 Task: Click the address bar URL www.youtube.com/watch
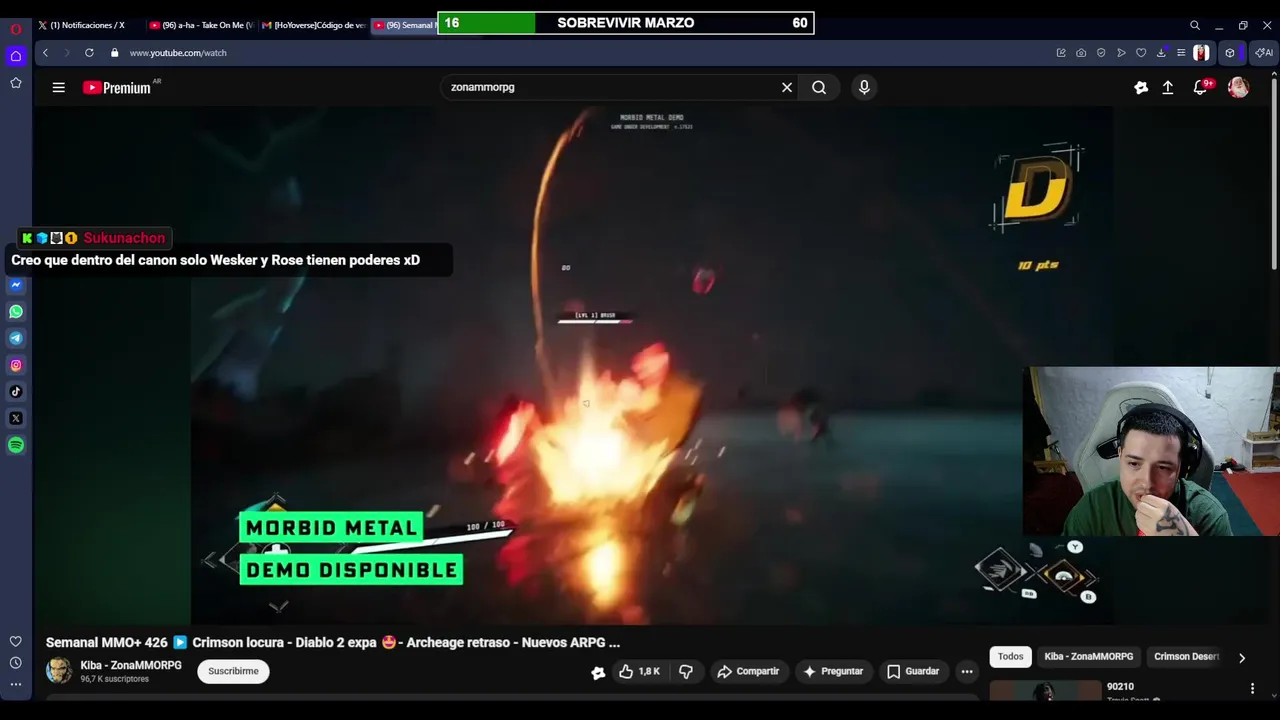click(x=178, y=53)
